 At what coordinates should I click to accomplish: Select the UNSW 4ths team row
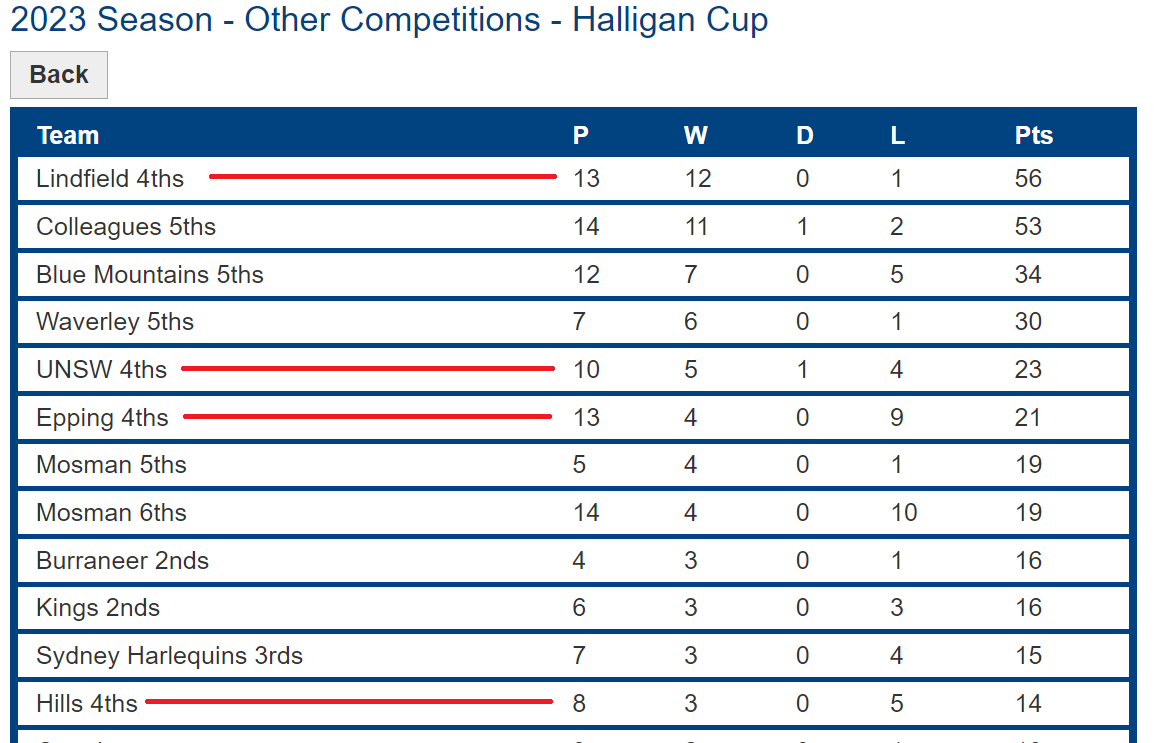(x=101, y=370)
